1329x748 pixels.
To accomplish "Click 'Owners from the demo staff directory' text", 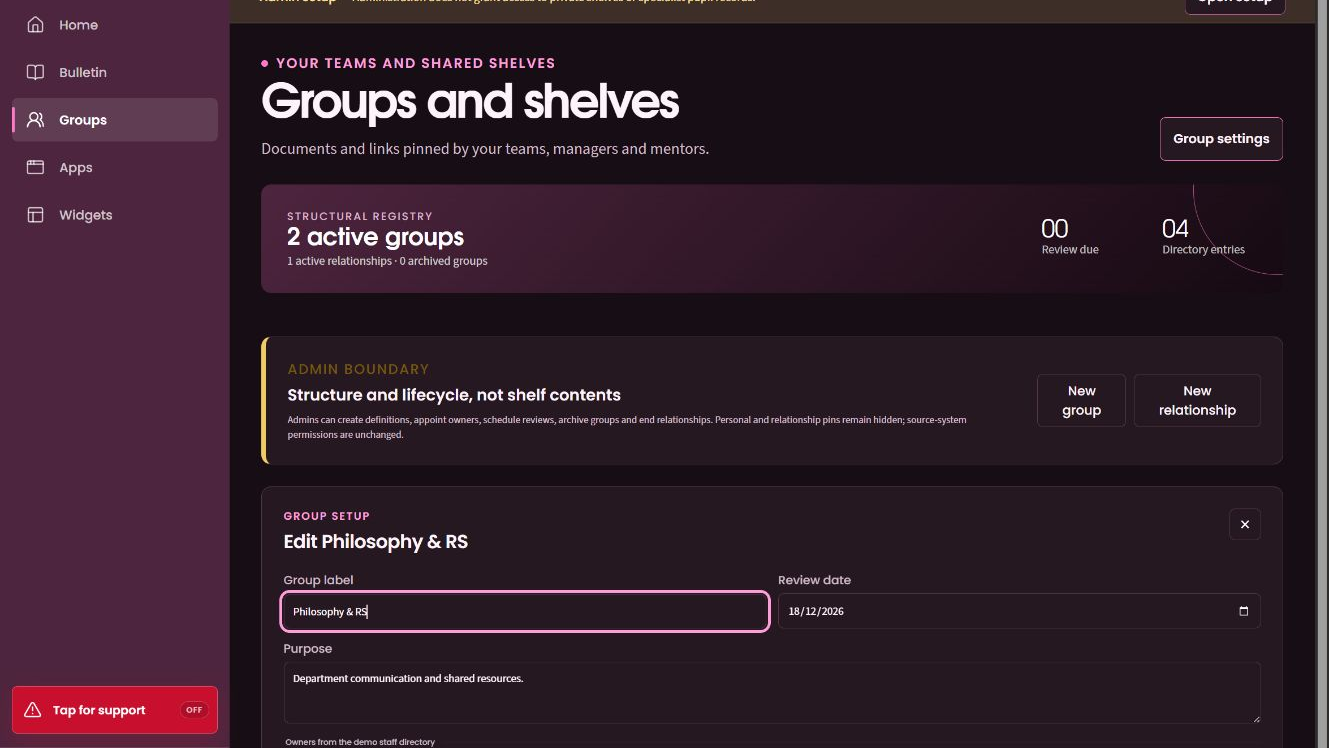I will 360,742.
